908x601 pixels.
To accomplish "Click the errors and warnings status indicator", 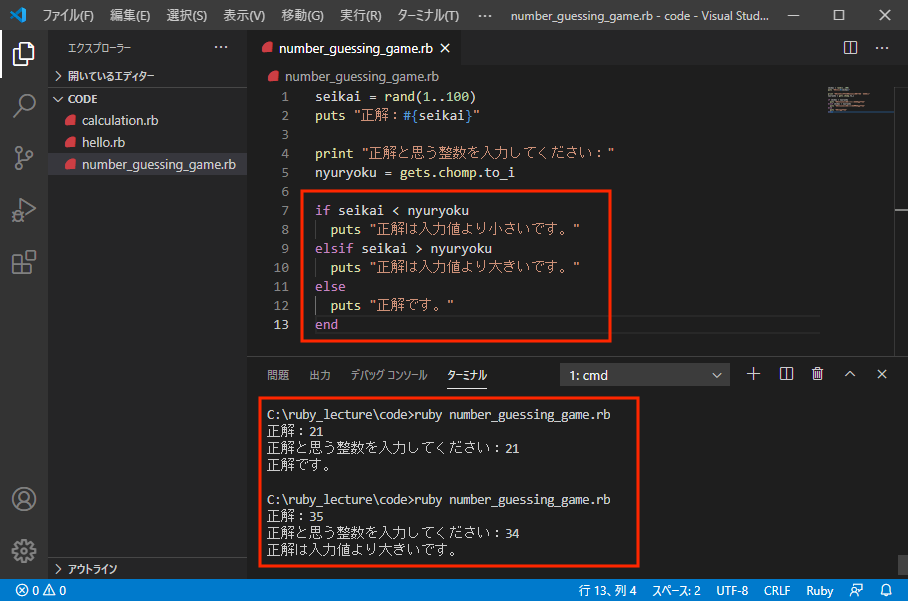I will [41, 591].
